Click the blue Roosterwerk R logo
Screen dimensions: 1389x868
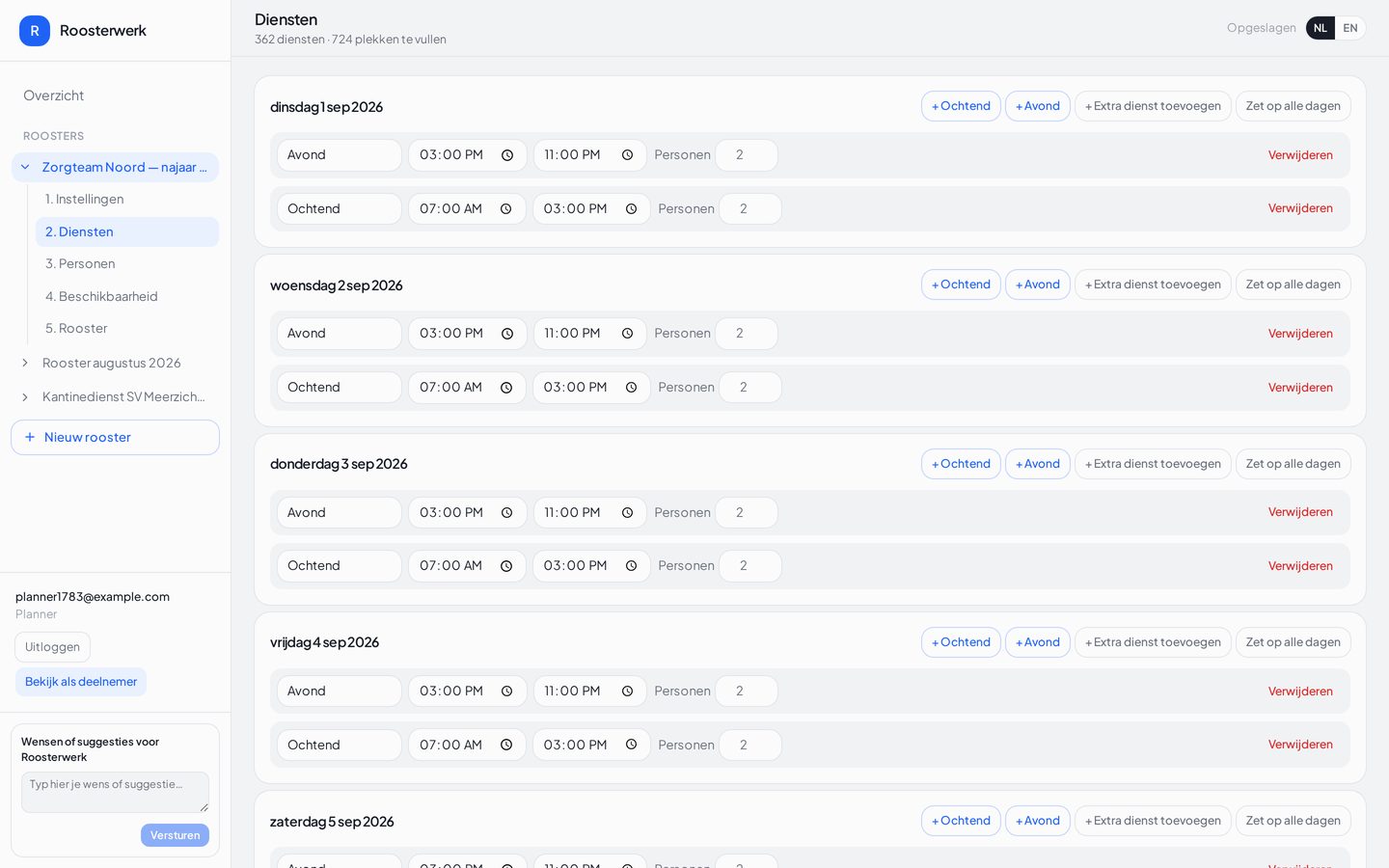(x=35, y=31)
